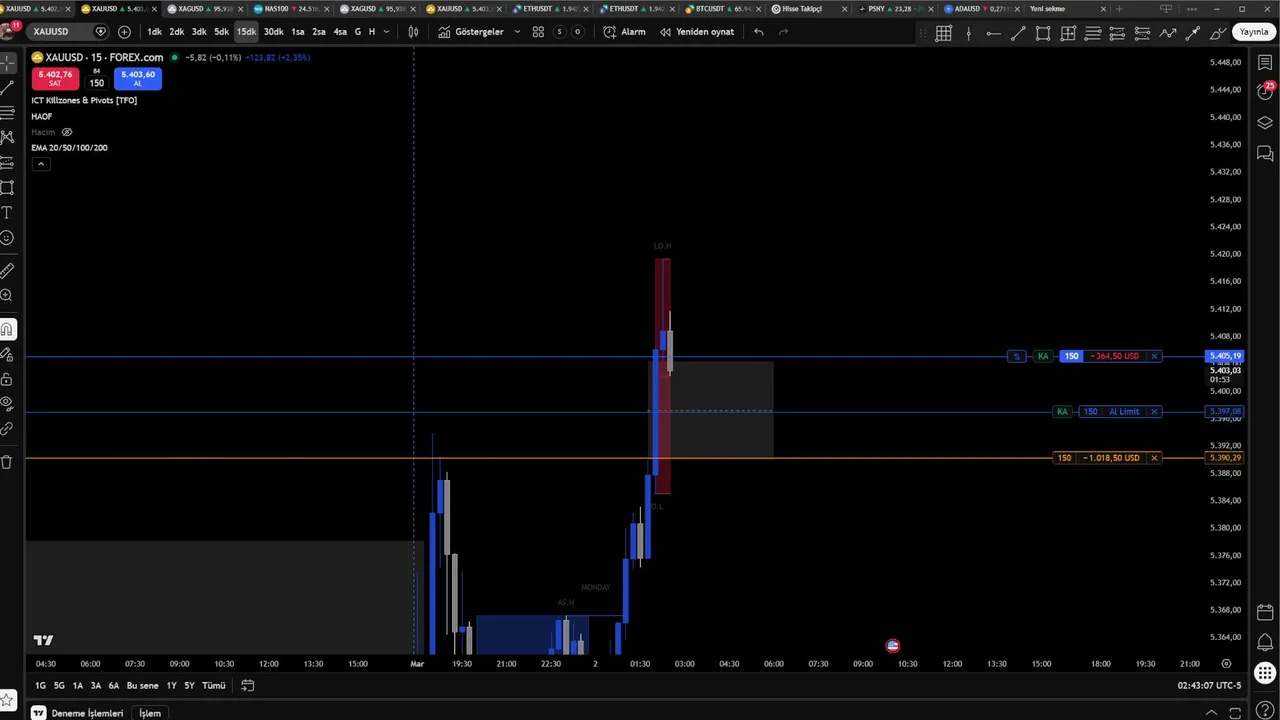1280x720 pixels.
Task: Click the 150 quantity field between sell and buy
Action: (x=96, y=82)
